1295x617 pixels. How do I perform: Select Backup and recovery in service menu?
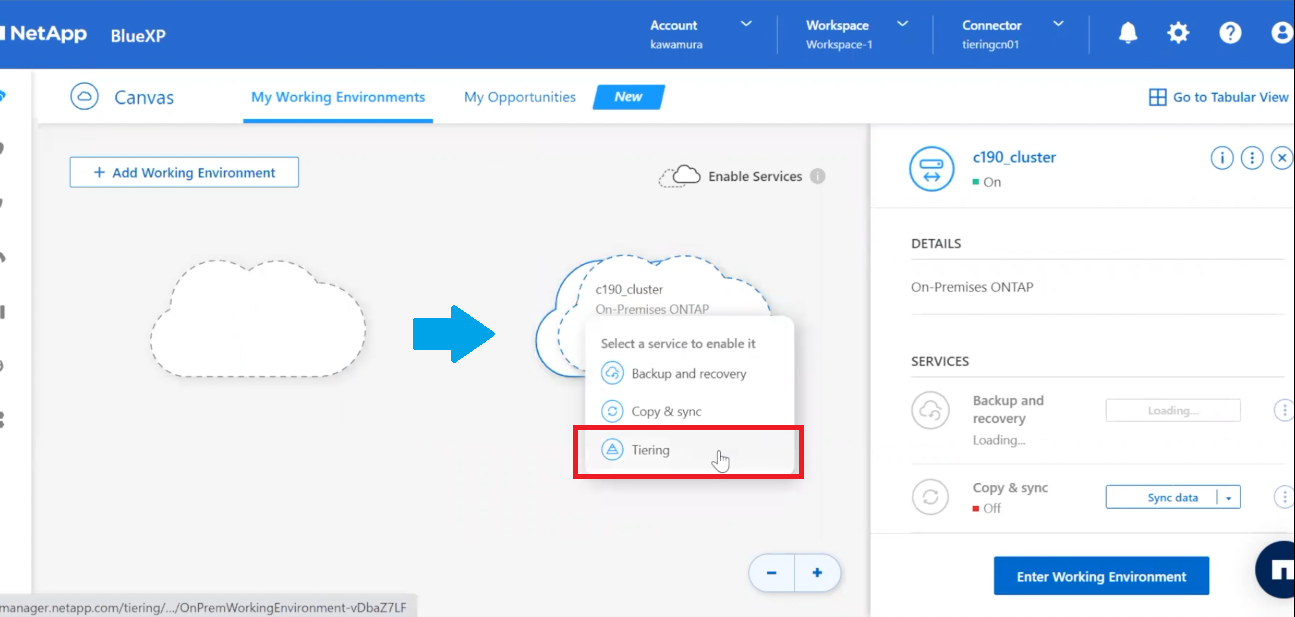[689, 374]
